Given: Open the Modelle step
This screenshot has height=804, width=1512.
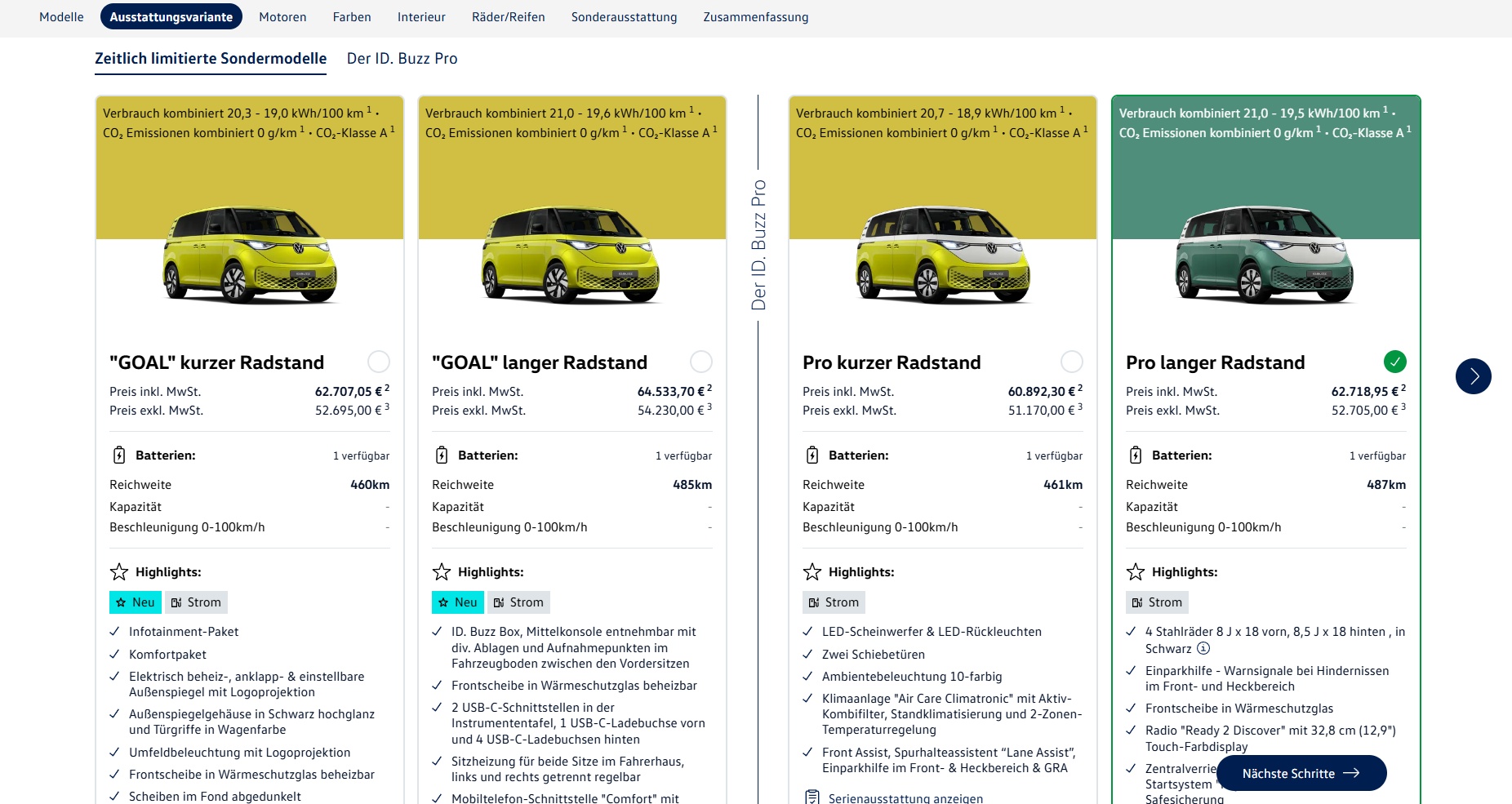Looking at the screenshot, I should [x=61, y=17].
